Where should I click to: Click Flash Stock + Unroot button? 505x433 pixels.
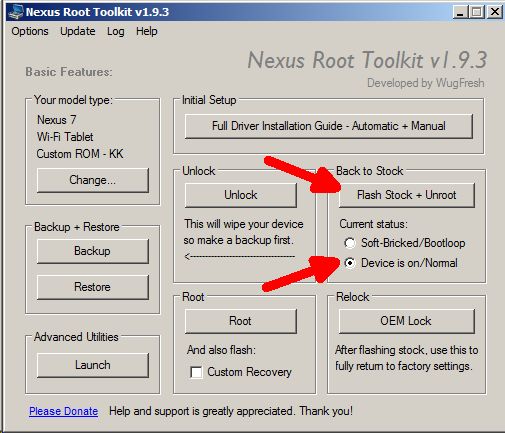coord(407,195)
